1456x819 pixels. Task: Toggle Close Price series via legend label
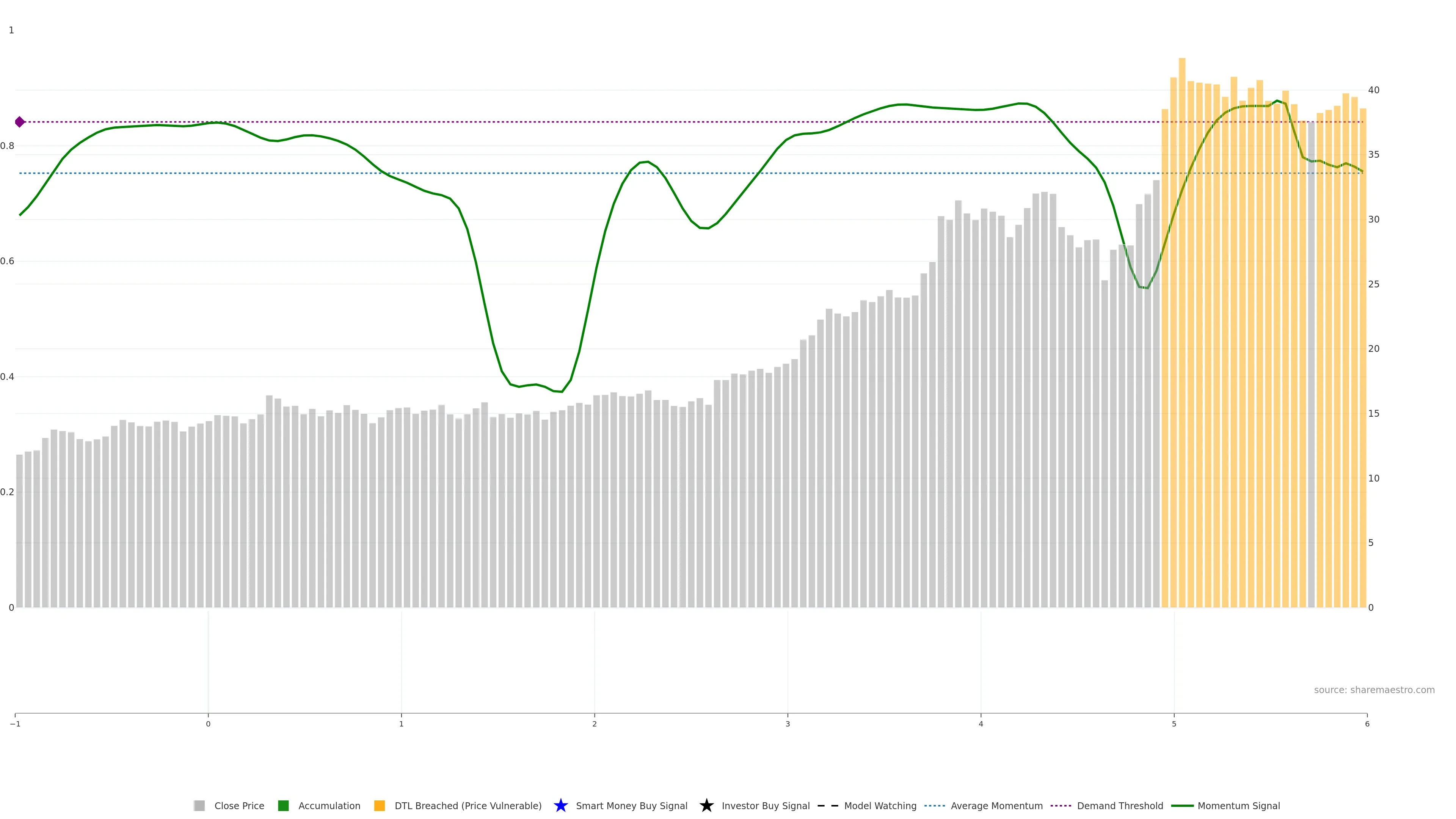(x=239, y=805)
